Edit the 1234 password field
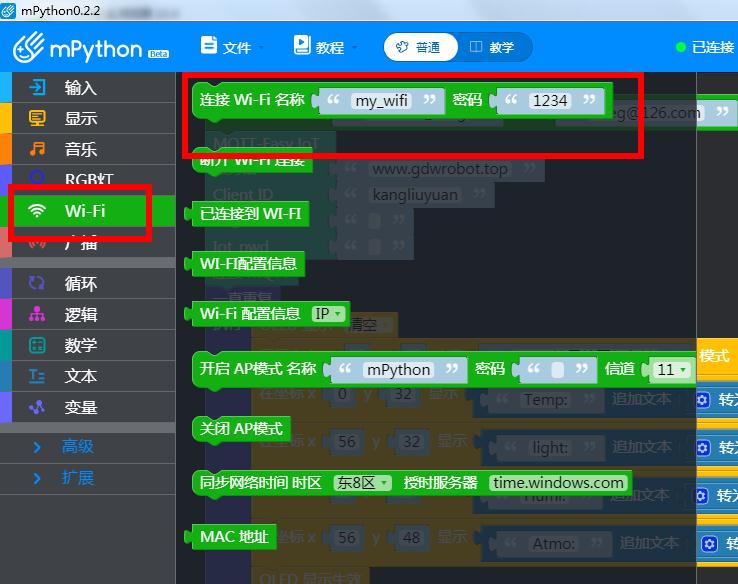 [550, 101]
